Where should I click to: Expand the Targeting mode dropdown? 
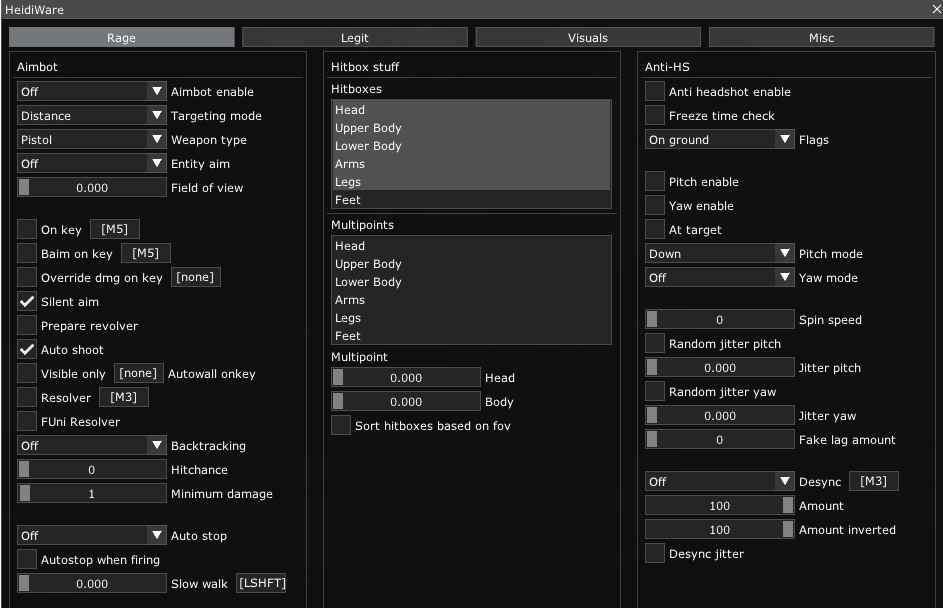tap(91, 115)
